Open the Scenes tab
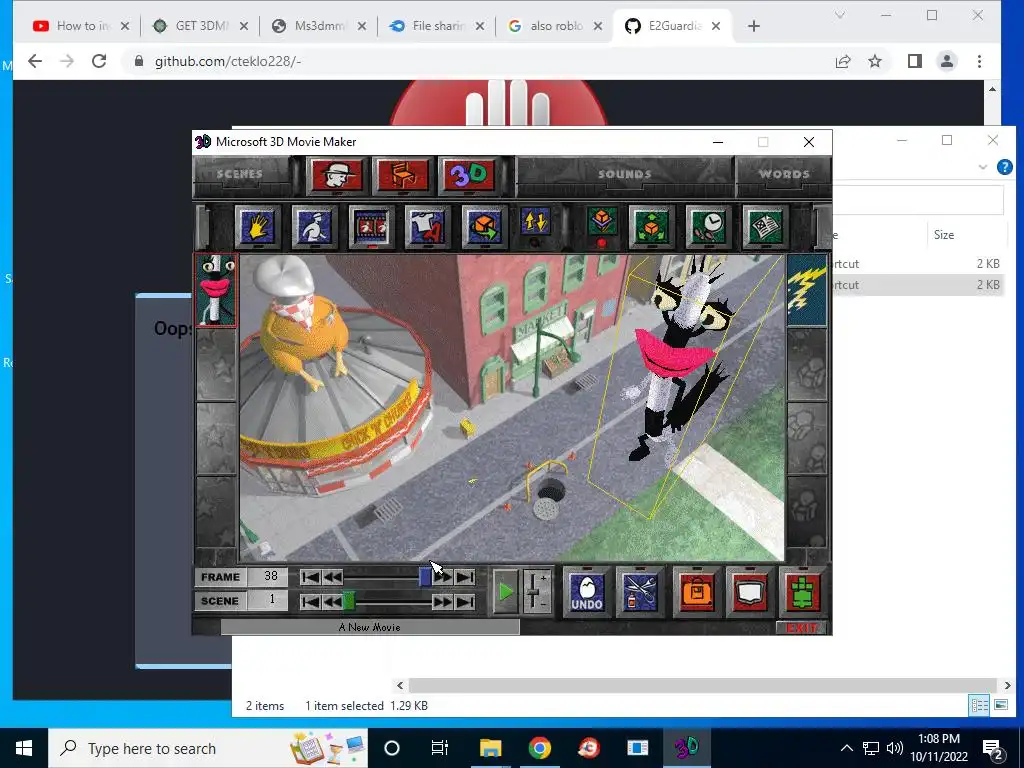 coord(240,174)
